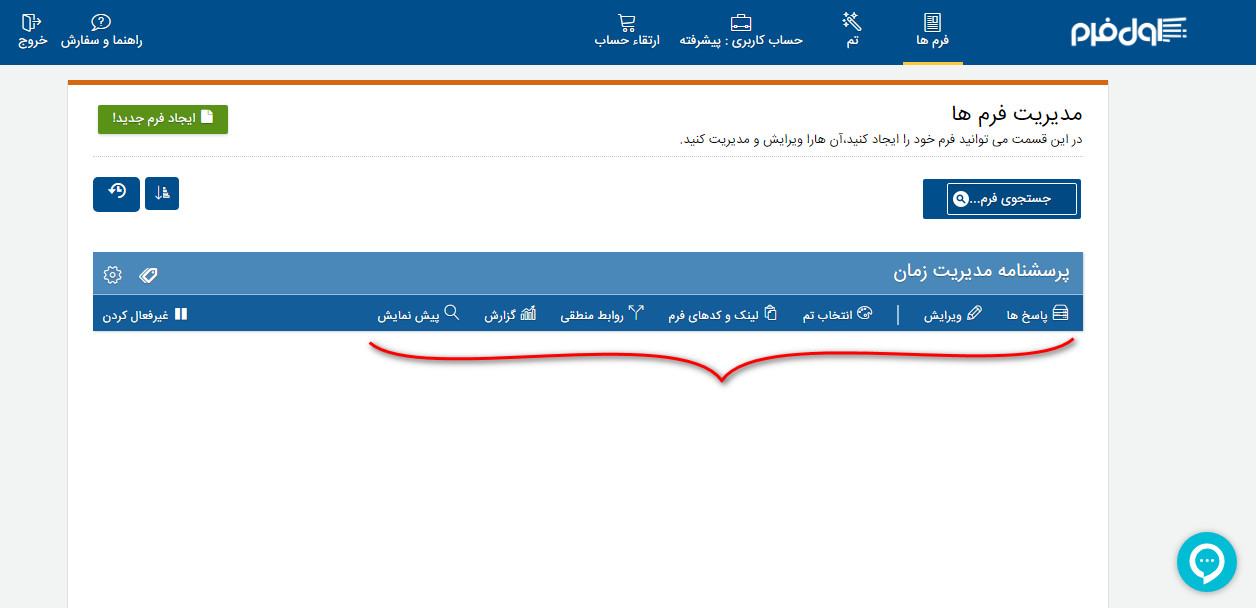Click the search magnifier icon
The height and width of the screenshot is (608, 1256).
[961, 199]
